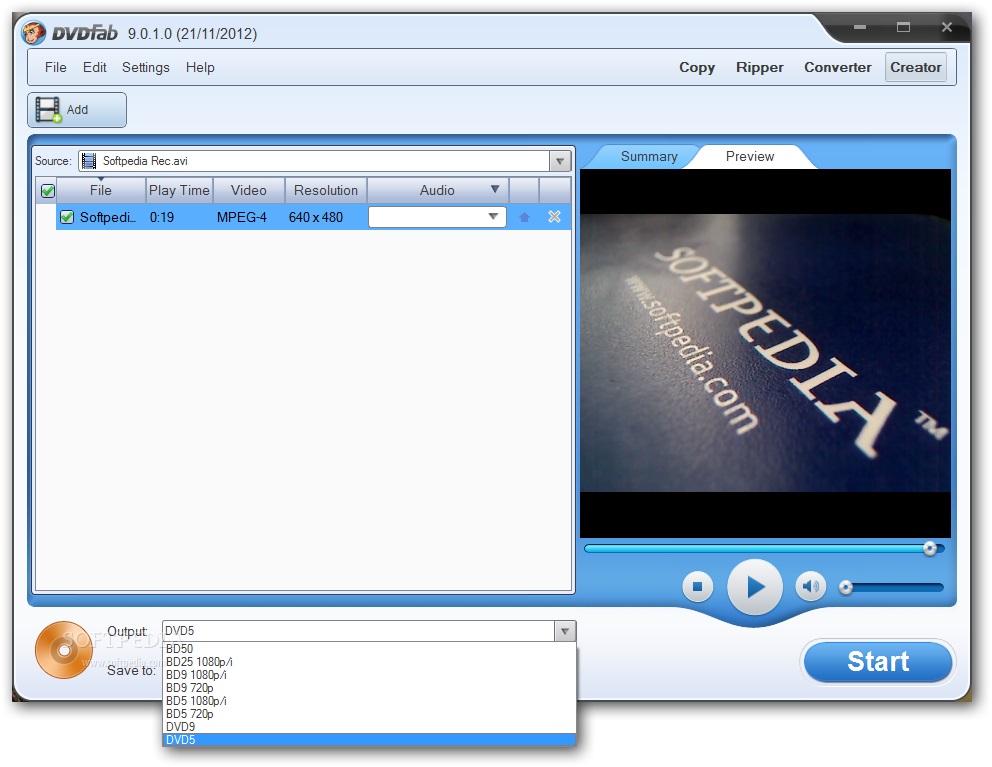Sort by the Play Time column header
This screenshot has height=767, width=992.
(179, 190)
